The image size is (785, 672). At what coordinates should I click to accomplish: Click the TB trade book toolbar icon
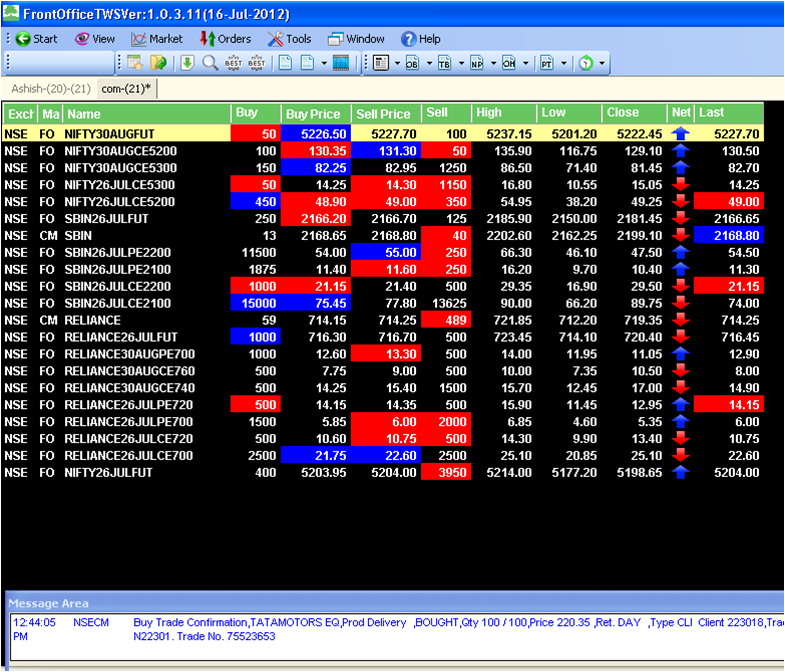pyautogui.click(x=444, y=63)
